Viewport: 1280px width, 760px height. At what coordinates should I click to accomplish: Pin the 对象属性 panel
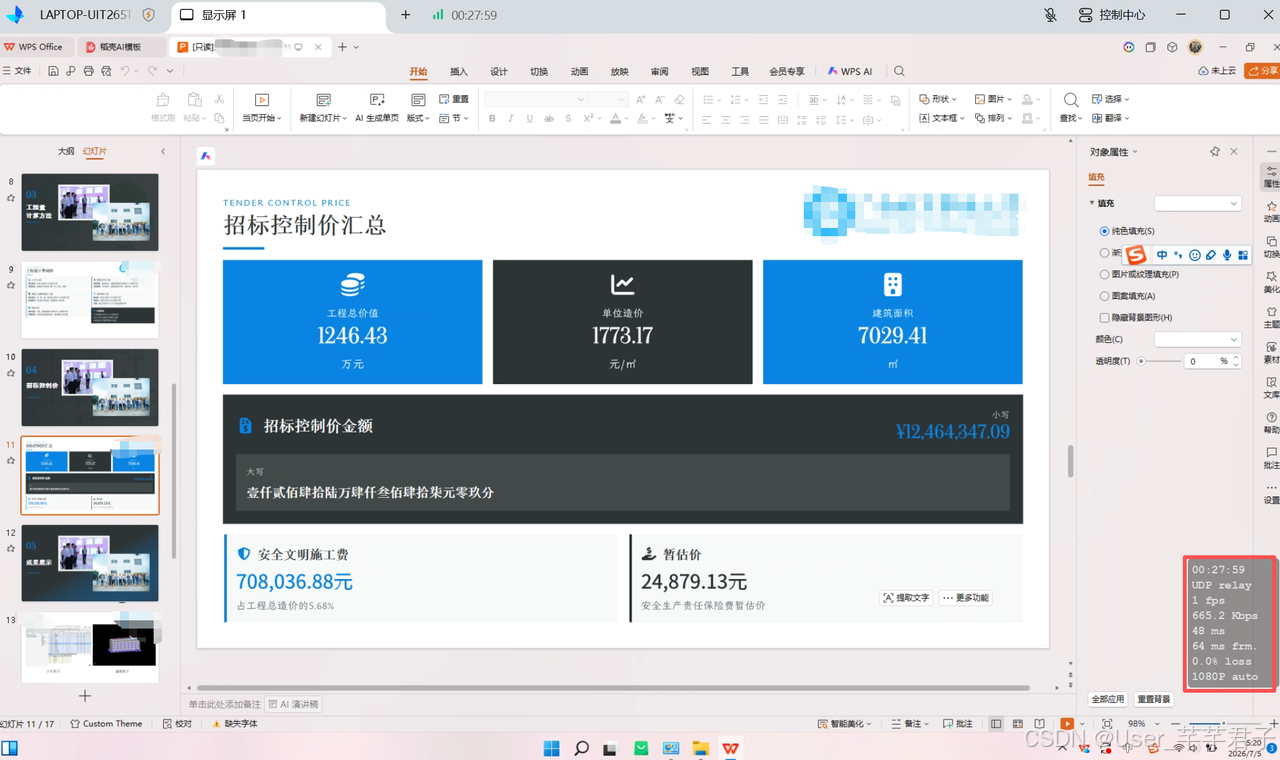[1215, 152]
